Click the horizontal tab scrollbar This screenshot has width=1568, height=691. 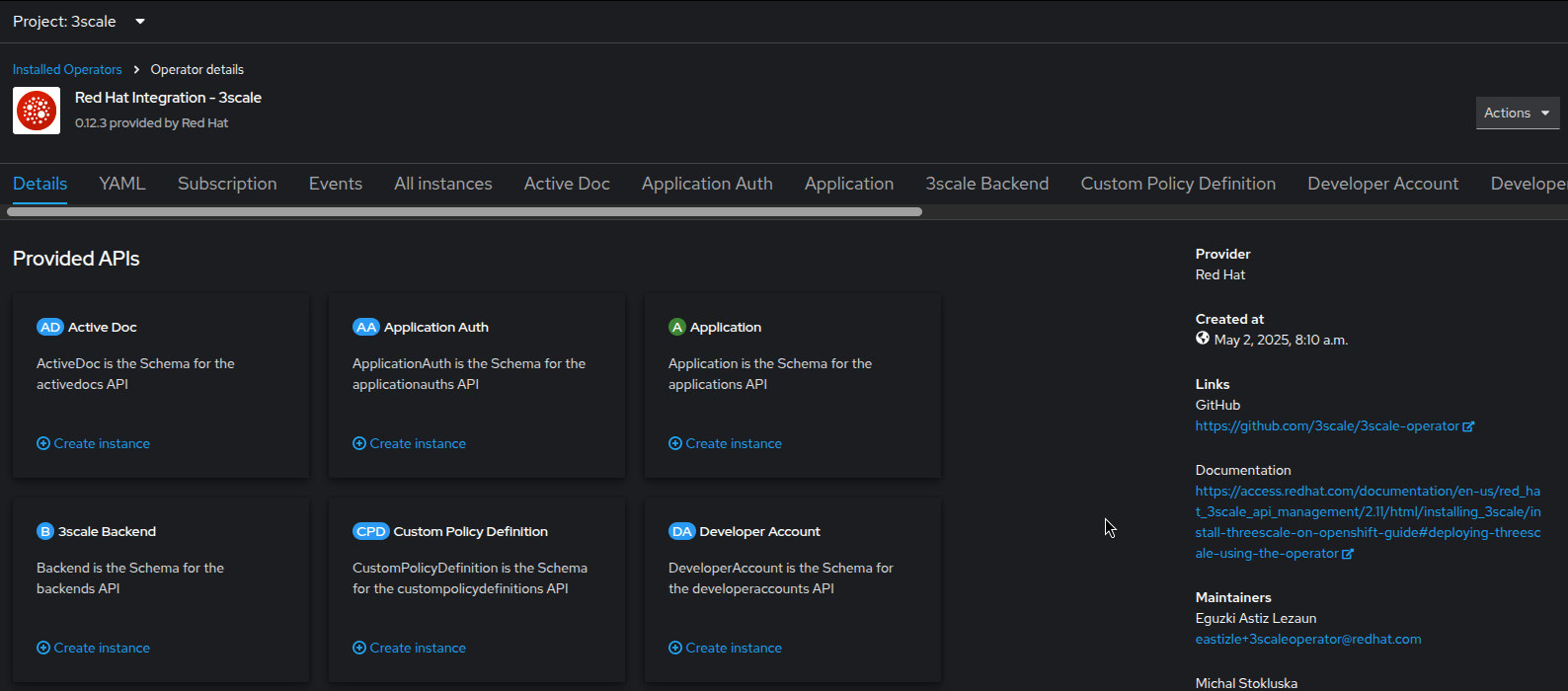[464, 211]
